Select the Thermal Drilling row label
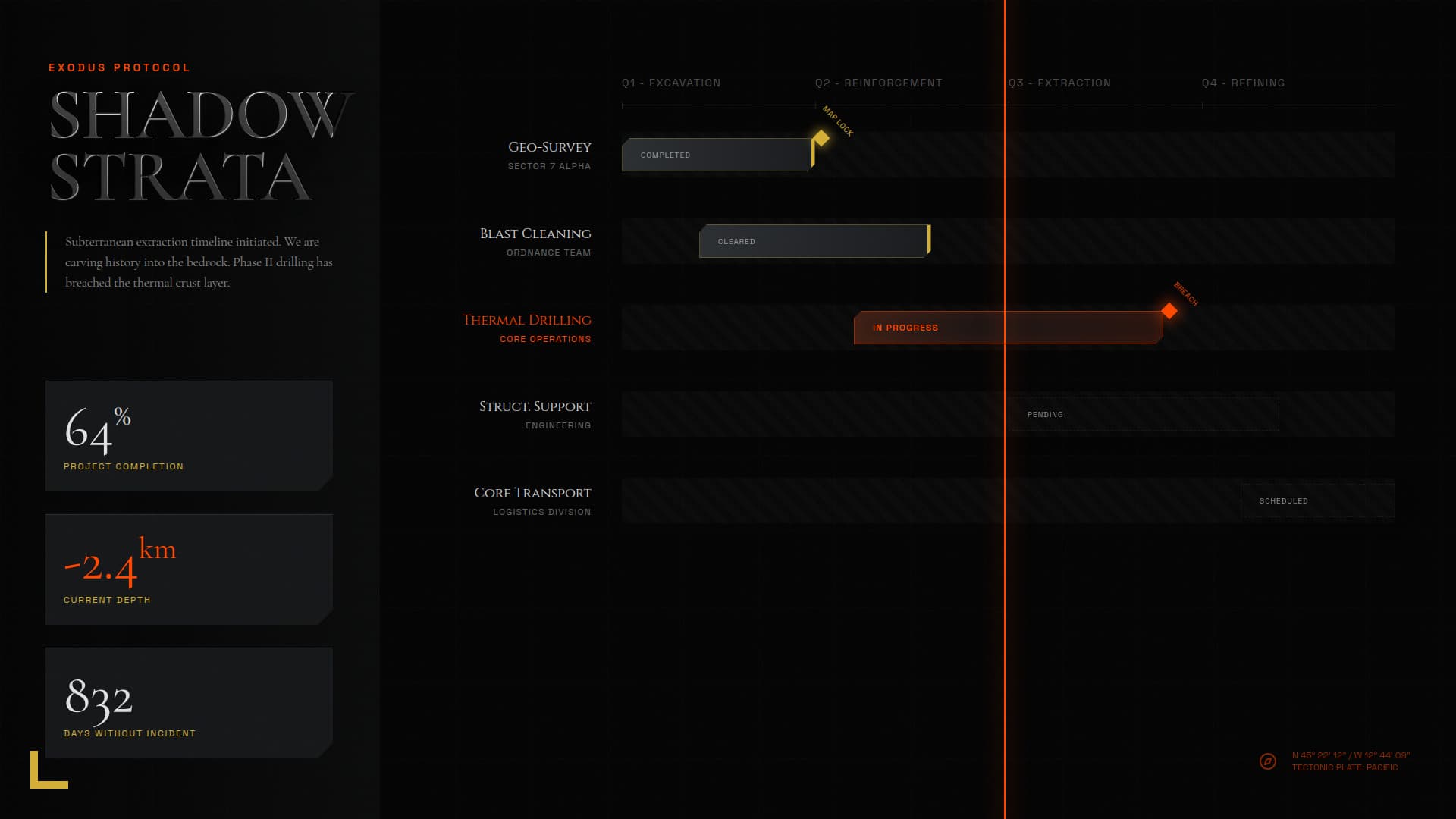The width and height of the screenshot is (1456, 819). [526, 319]
